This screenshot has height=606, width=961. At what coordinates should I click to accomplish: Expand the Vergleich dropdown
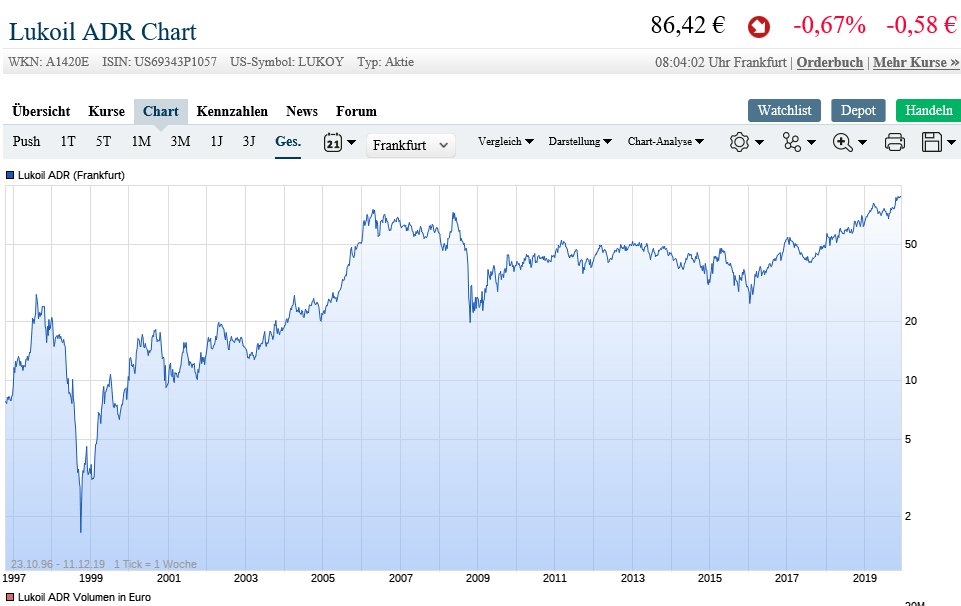[x=506, y=142]
